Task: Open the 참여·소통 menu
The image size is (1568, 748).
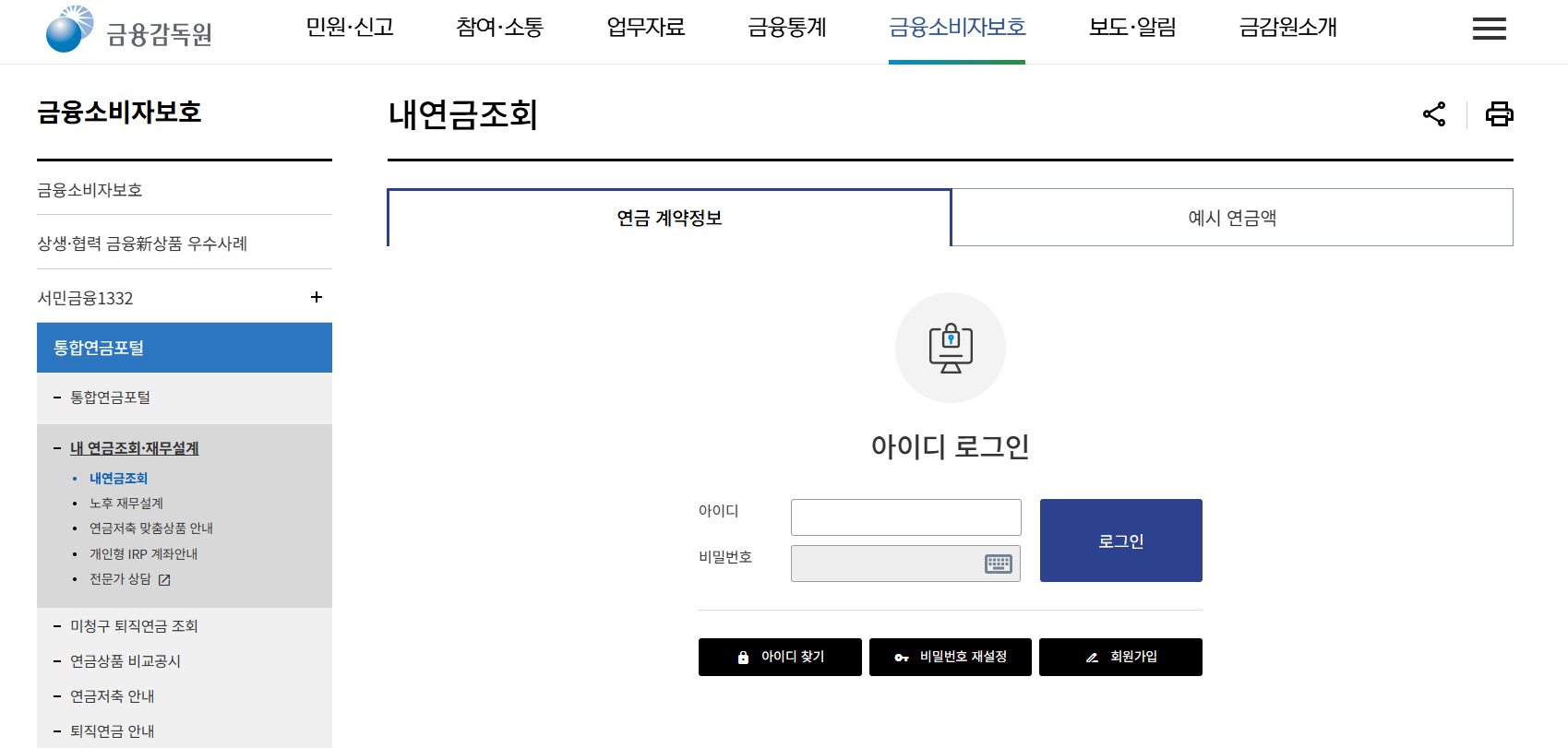Action: click(500, 28)
